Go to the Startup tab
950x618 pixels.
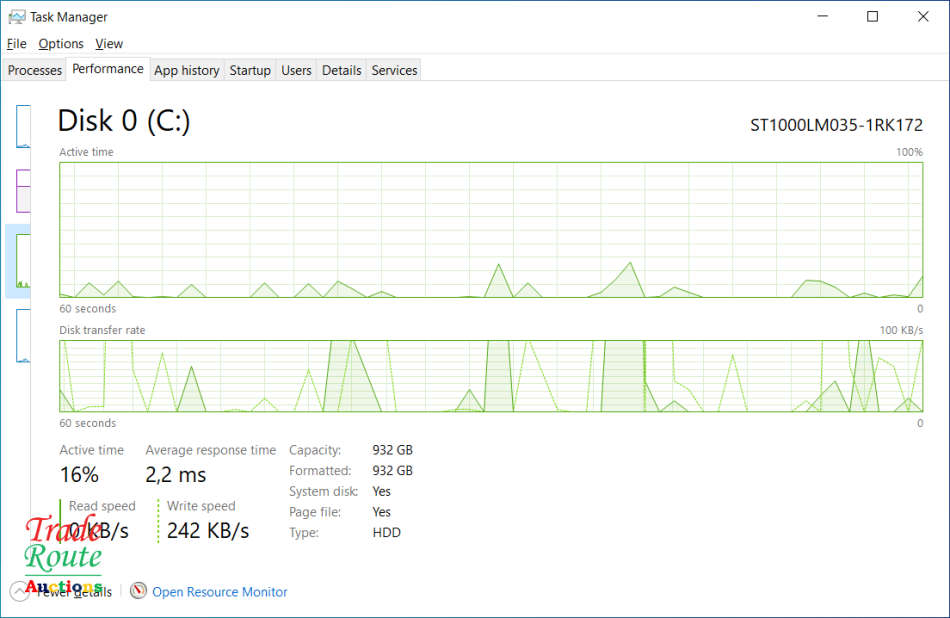coord(250,71)
